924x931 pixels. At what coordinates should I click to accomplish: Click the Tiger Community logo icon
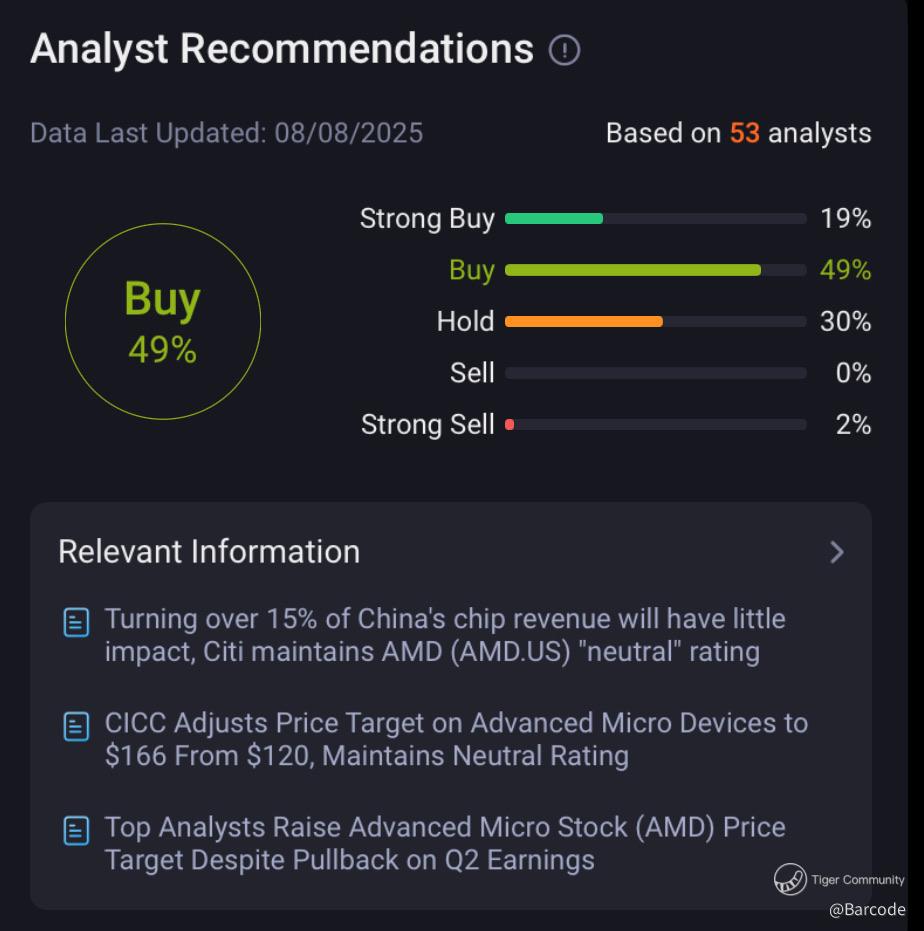pos(790,879)
